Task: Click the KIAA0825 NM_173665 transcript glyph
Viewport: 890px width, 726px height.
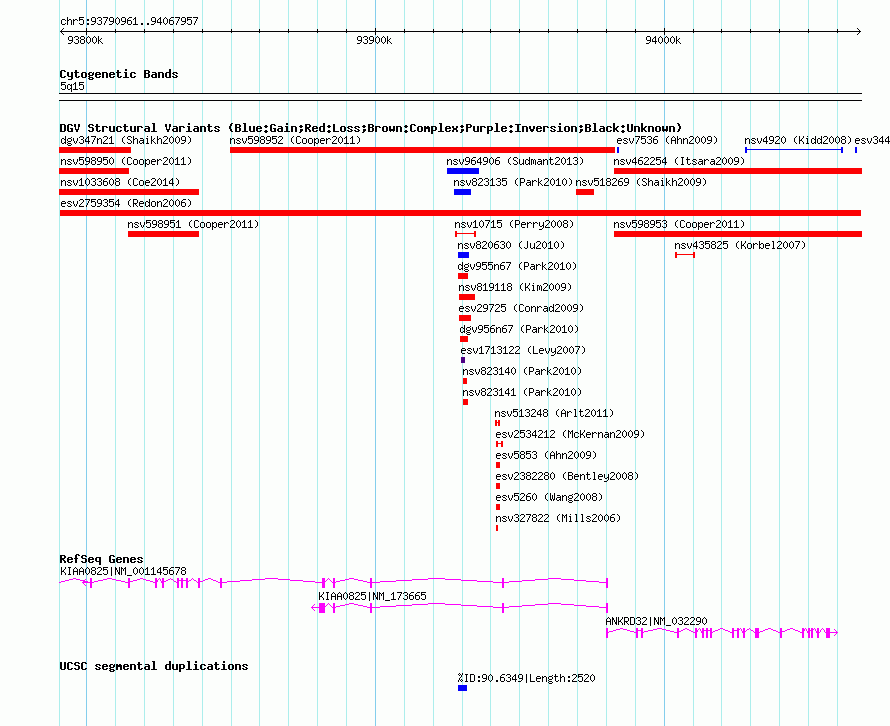Action: point(460,608)
